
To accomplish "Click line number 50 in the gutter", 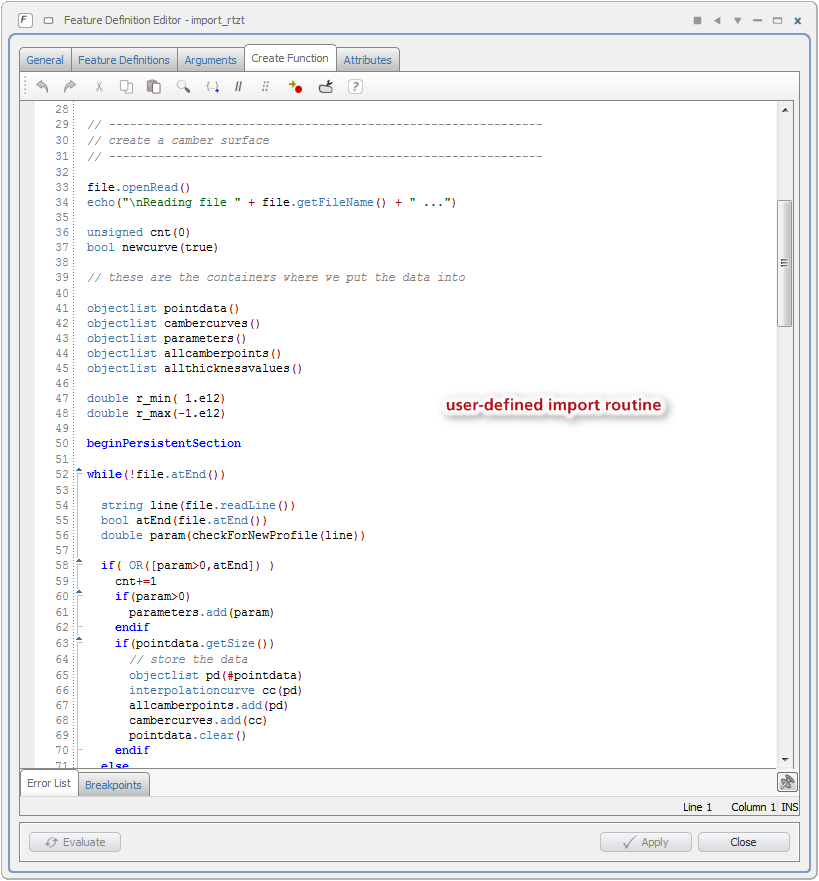I will 62,443.
